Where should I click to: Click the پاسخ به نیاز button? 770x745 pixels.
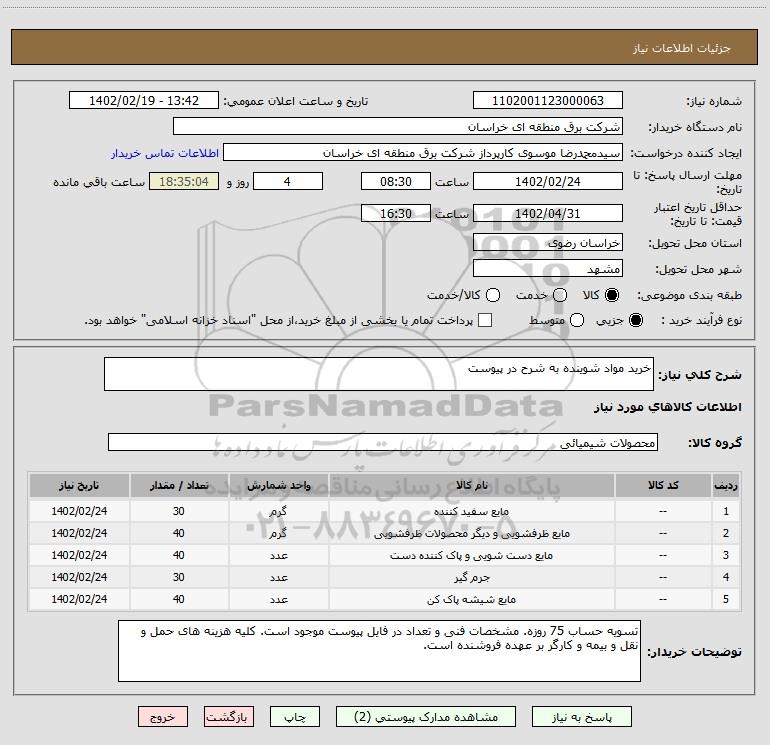582,717
